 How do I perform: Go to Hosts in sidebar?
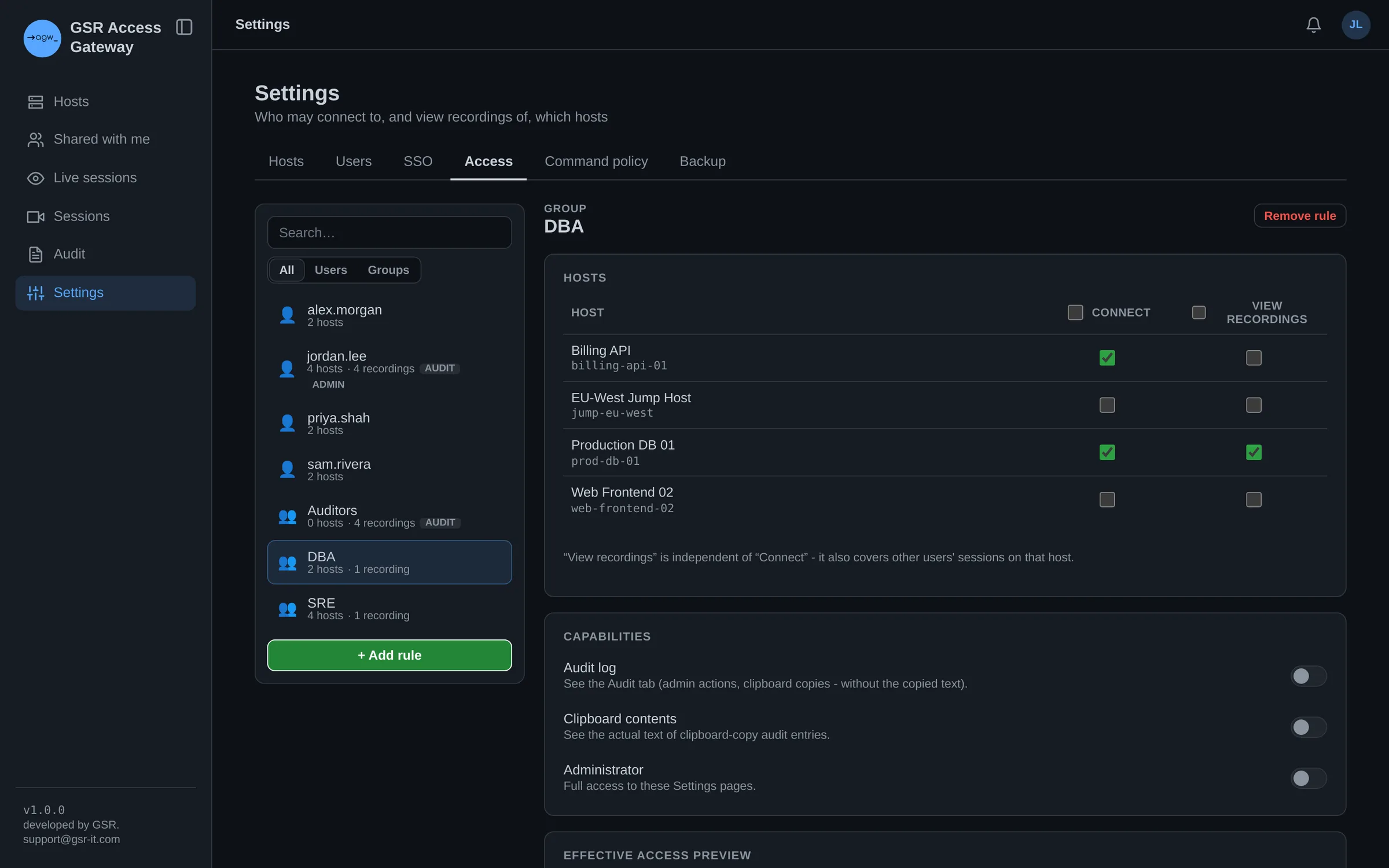coord(105,102)
